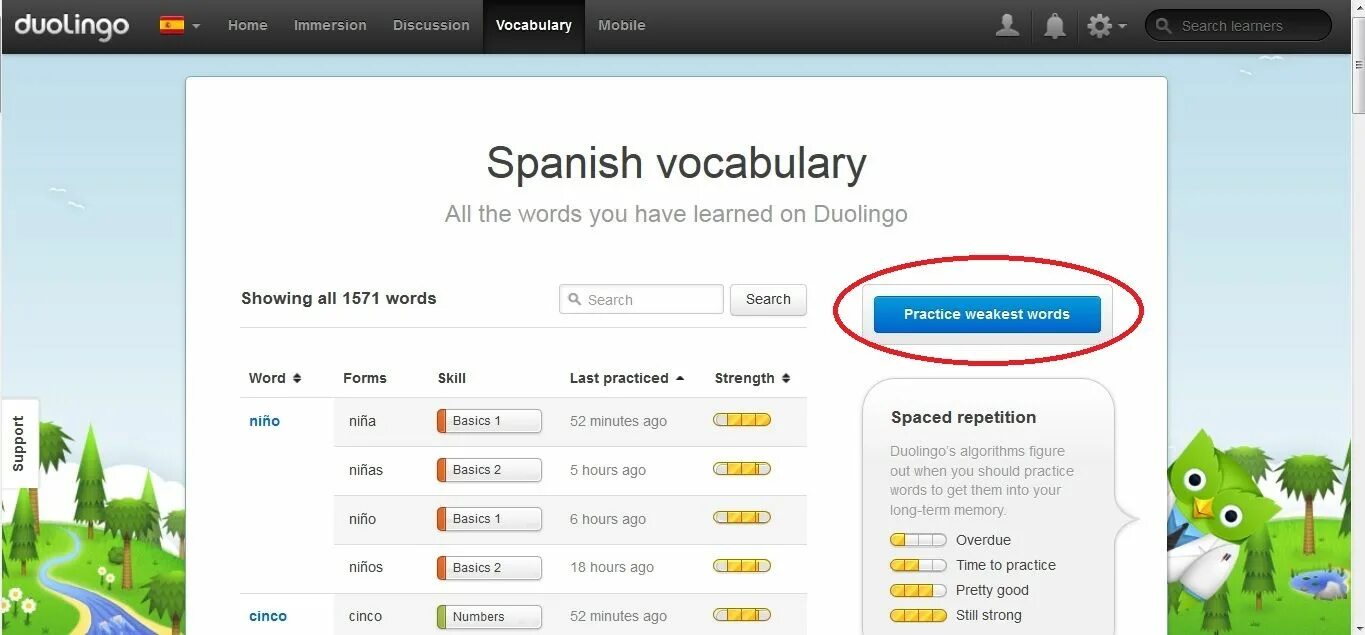
Task: Open the user profile icon
Action: 1007,26
